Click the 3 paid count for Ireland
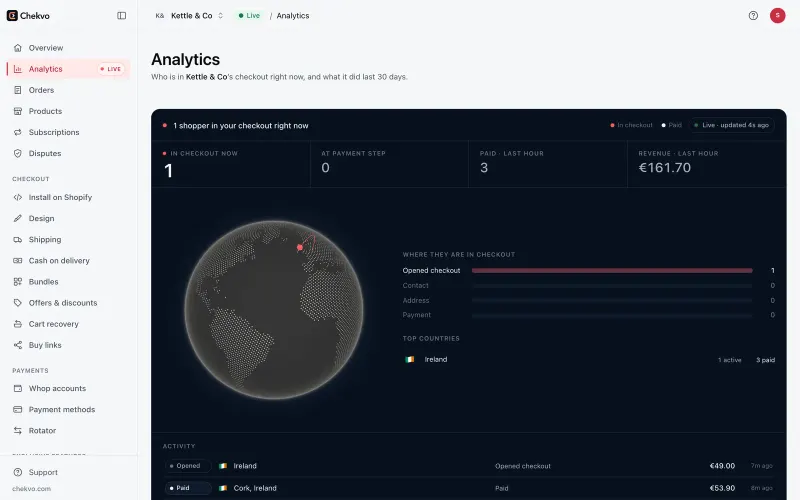 coord(765,360)
